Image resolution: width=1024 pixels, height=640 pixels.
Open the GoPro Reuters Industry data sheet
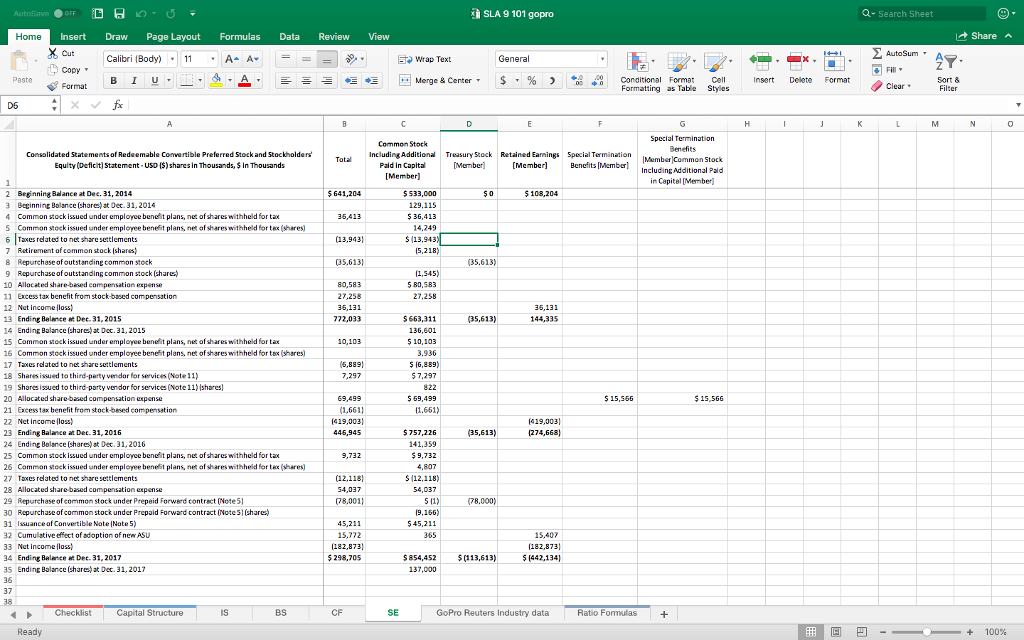coord(494,611)
